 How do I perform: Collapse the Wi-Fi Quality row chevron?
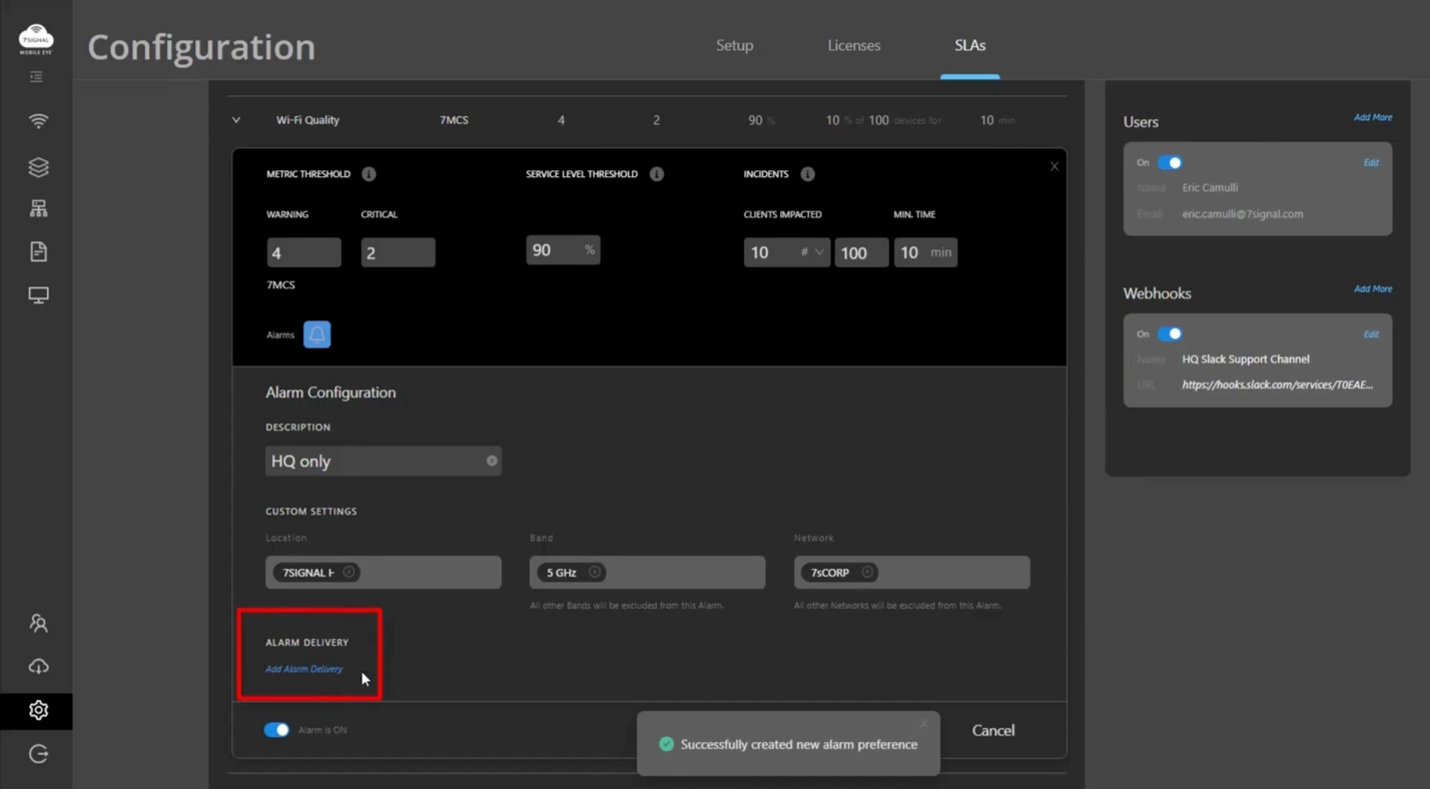click(x=236, y=120)
